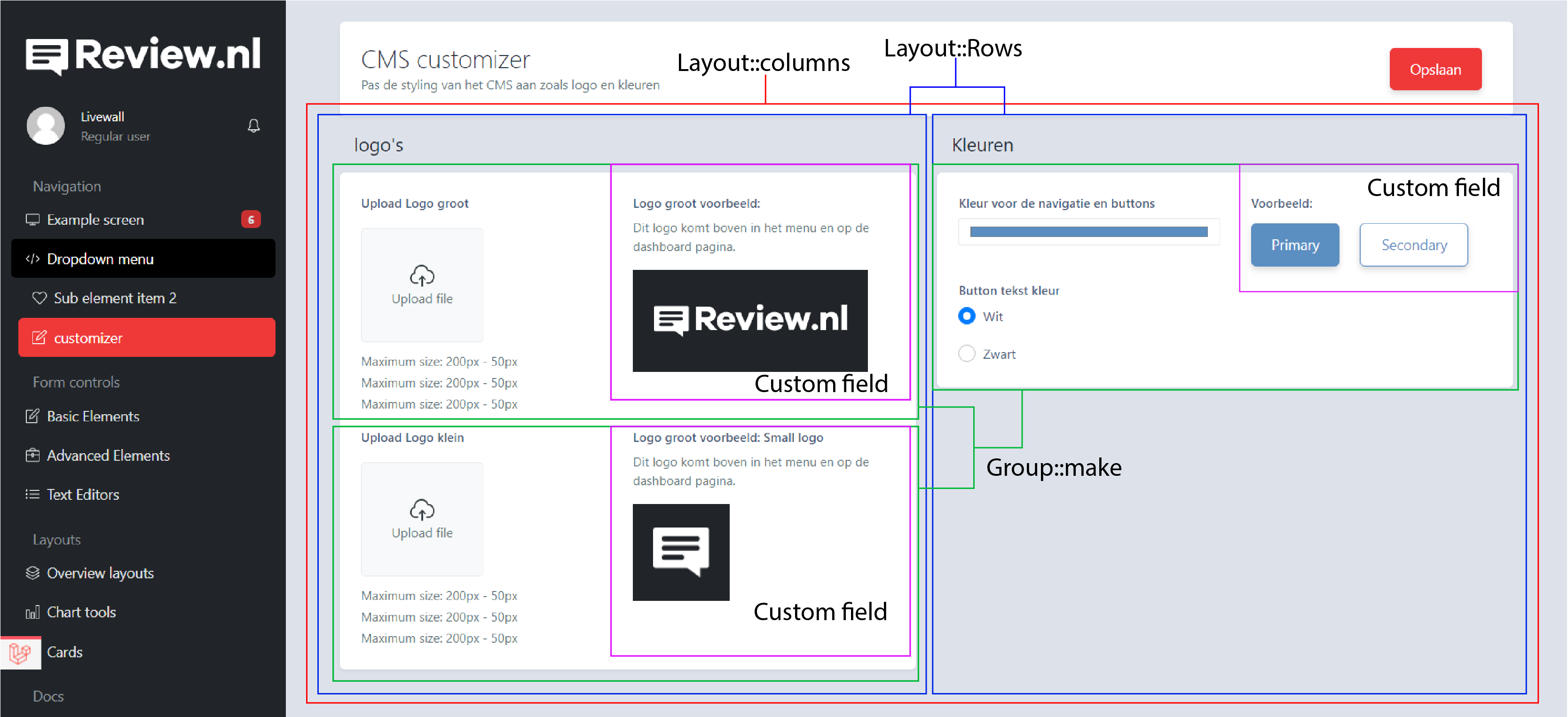Click the small logo preview image
Image resolution: width=1568 pixels, height=717 pixels.
tap(681, 552)
